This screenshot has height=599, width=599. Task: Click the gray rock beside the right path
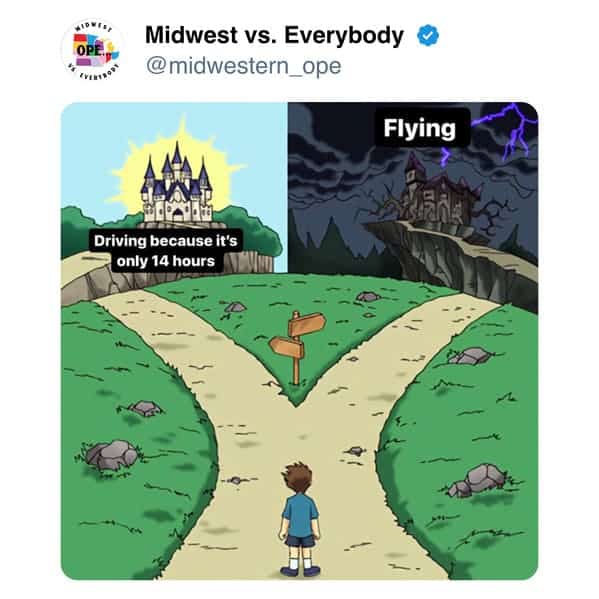pyautogui.click(x=469, y=356)
